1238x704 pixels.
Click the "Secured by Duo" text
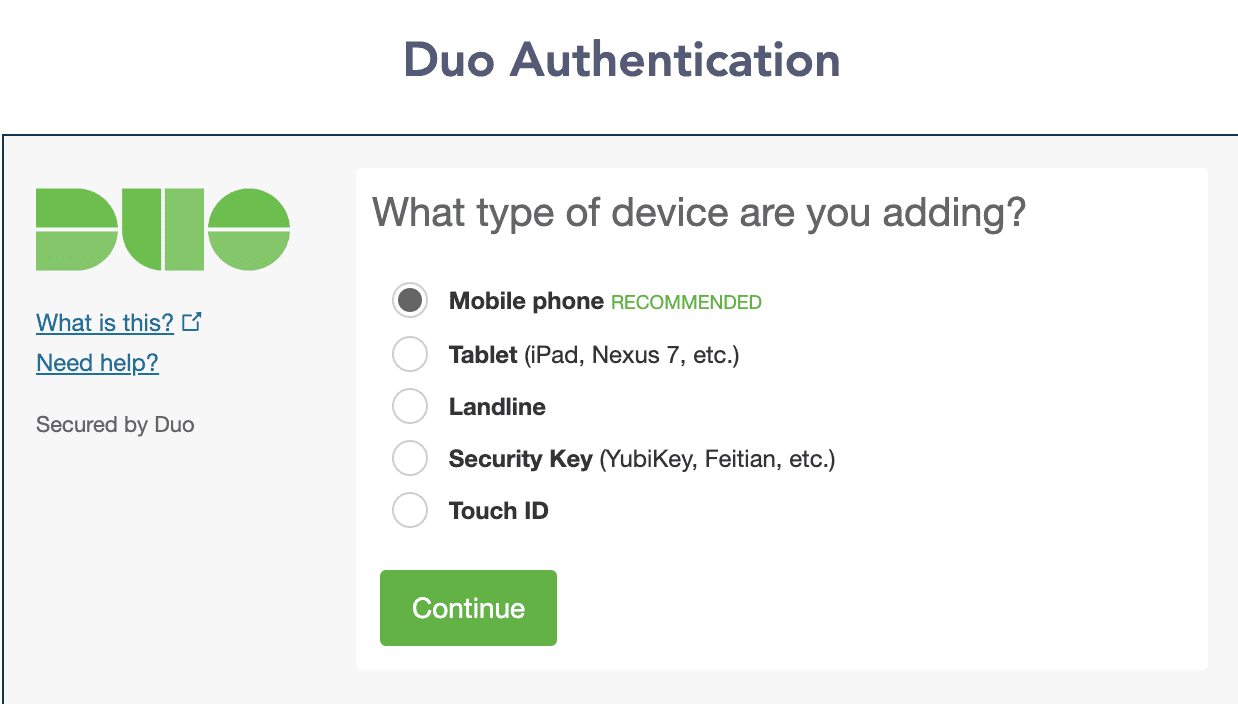[115, 424]
